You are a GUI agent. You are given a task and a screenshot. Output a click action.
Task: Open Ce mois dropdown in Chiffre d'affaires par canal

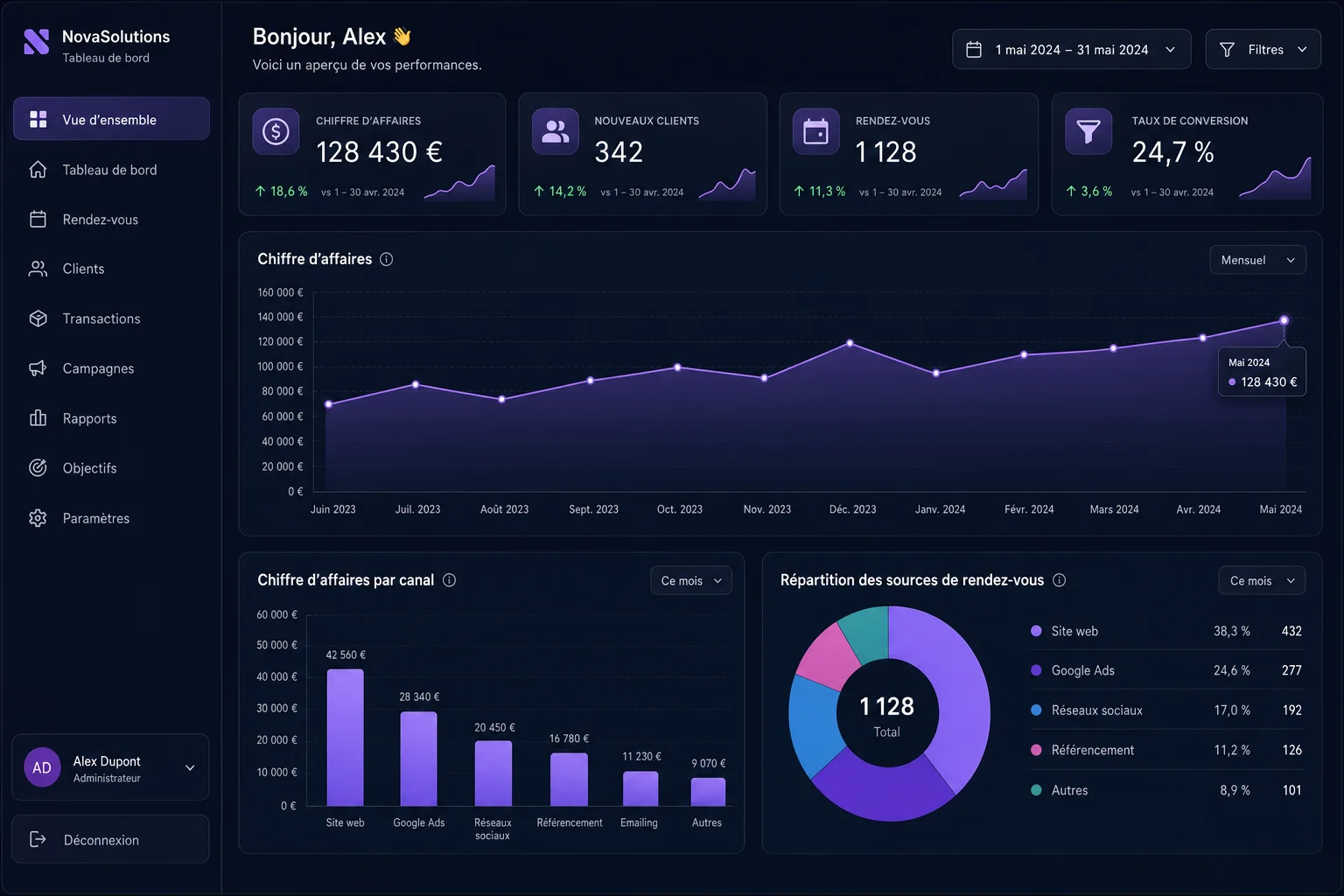click(691, 581)
